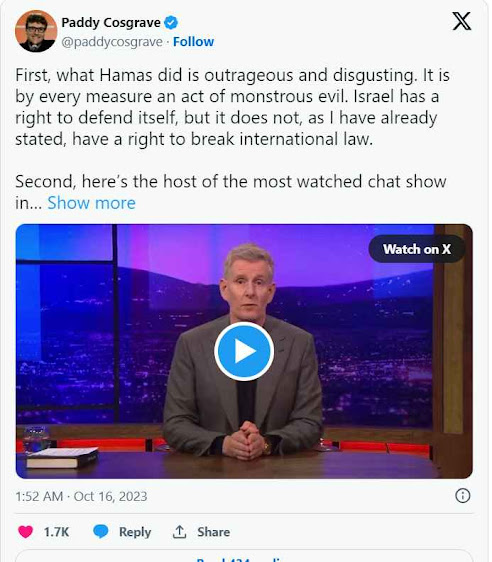The height and width of the screenshot is (562, 492).
Task: Open the 1:52 AM Oct 16, 2023 timestamp
Action: [81, 496]
